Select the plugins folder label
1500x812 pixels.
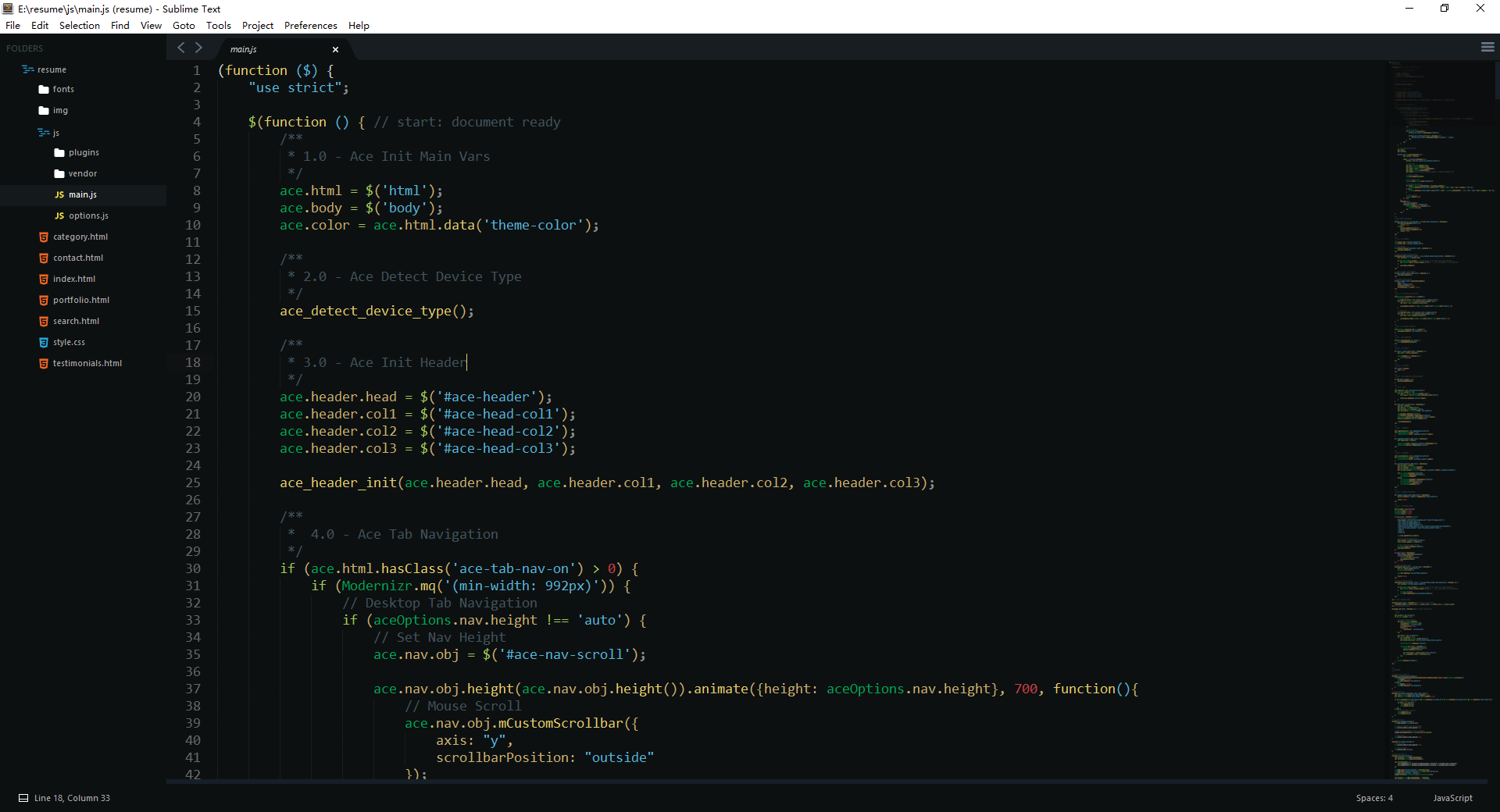(x=84, y=152)
